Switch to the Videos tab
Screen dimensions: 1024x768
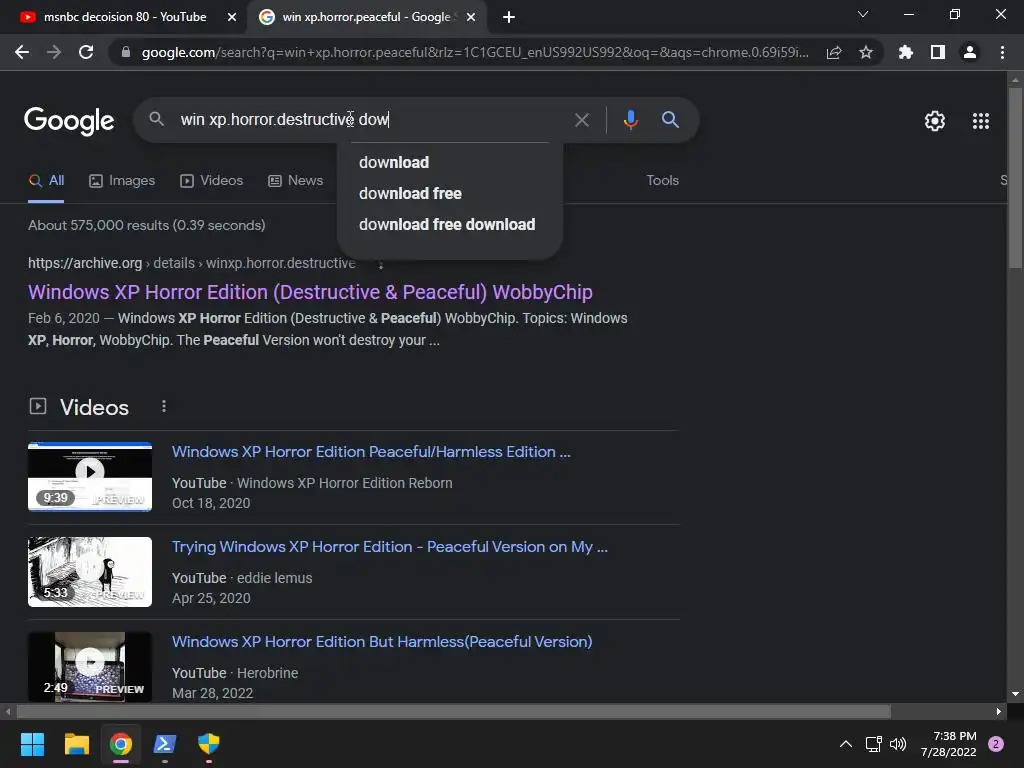212,181
